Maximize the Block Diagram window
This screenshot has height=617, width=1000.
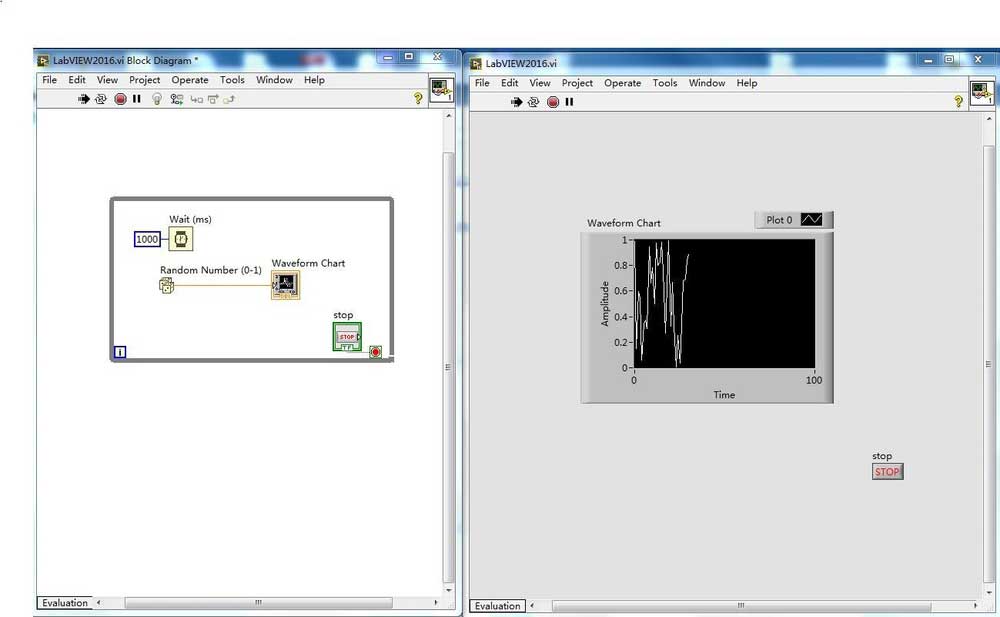click(x=409, y=57)
